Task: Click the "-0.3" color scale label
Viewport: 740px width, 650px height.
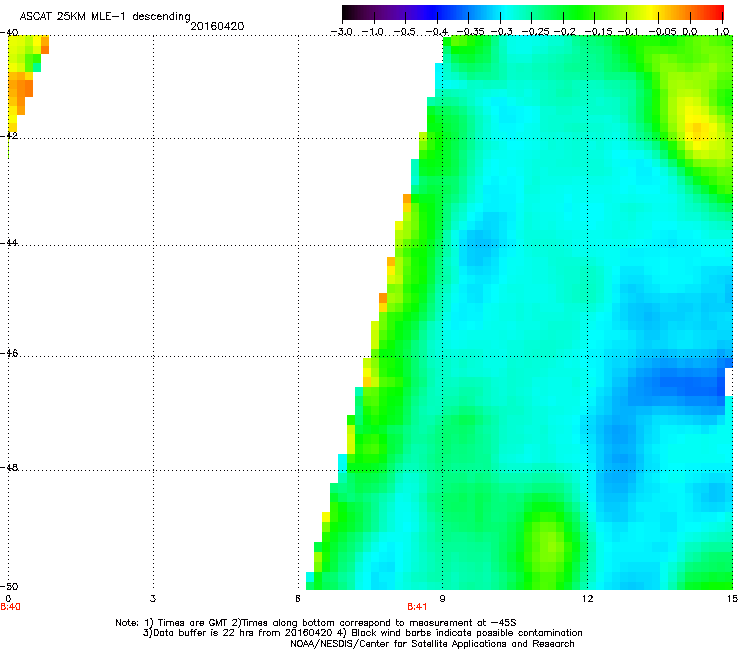Action: (501, 32)
